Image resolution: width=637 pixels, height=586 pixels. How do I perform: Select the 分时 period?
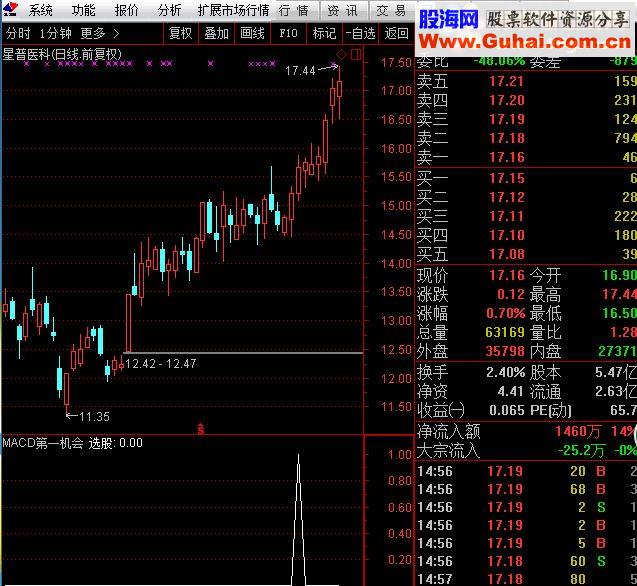tap(18, 33)
